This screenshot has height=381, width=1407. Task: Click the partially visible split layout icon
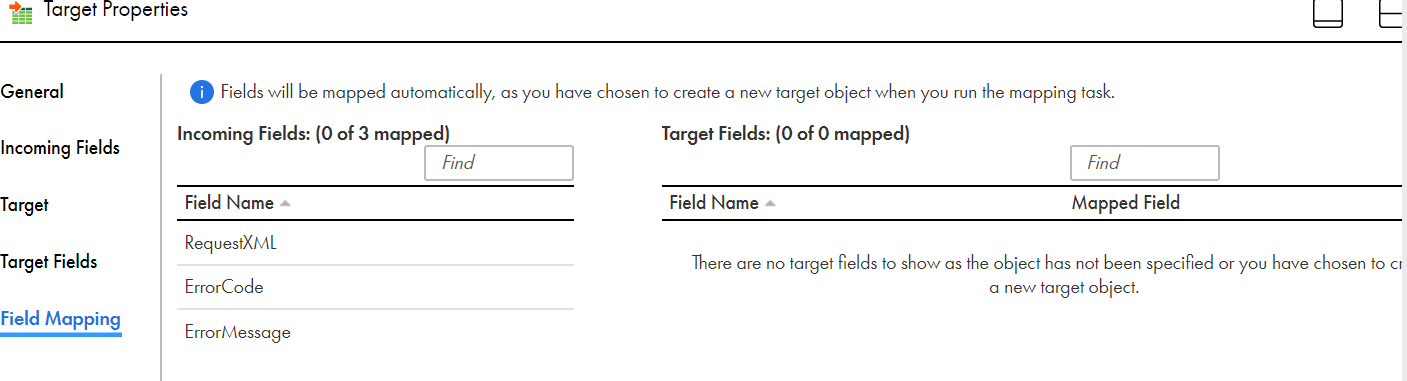point(1392,13)
